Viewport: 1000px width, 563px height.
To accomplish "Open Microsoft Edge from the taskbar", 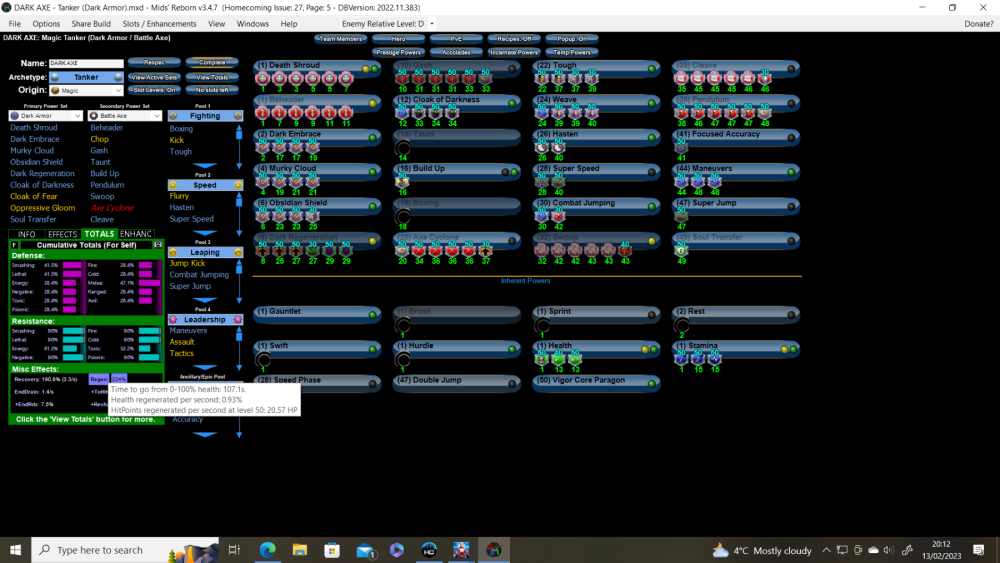I will [267, 550].
